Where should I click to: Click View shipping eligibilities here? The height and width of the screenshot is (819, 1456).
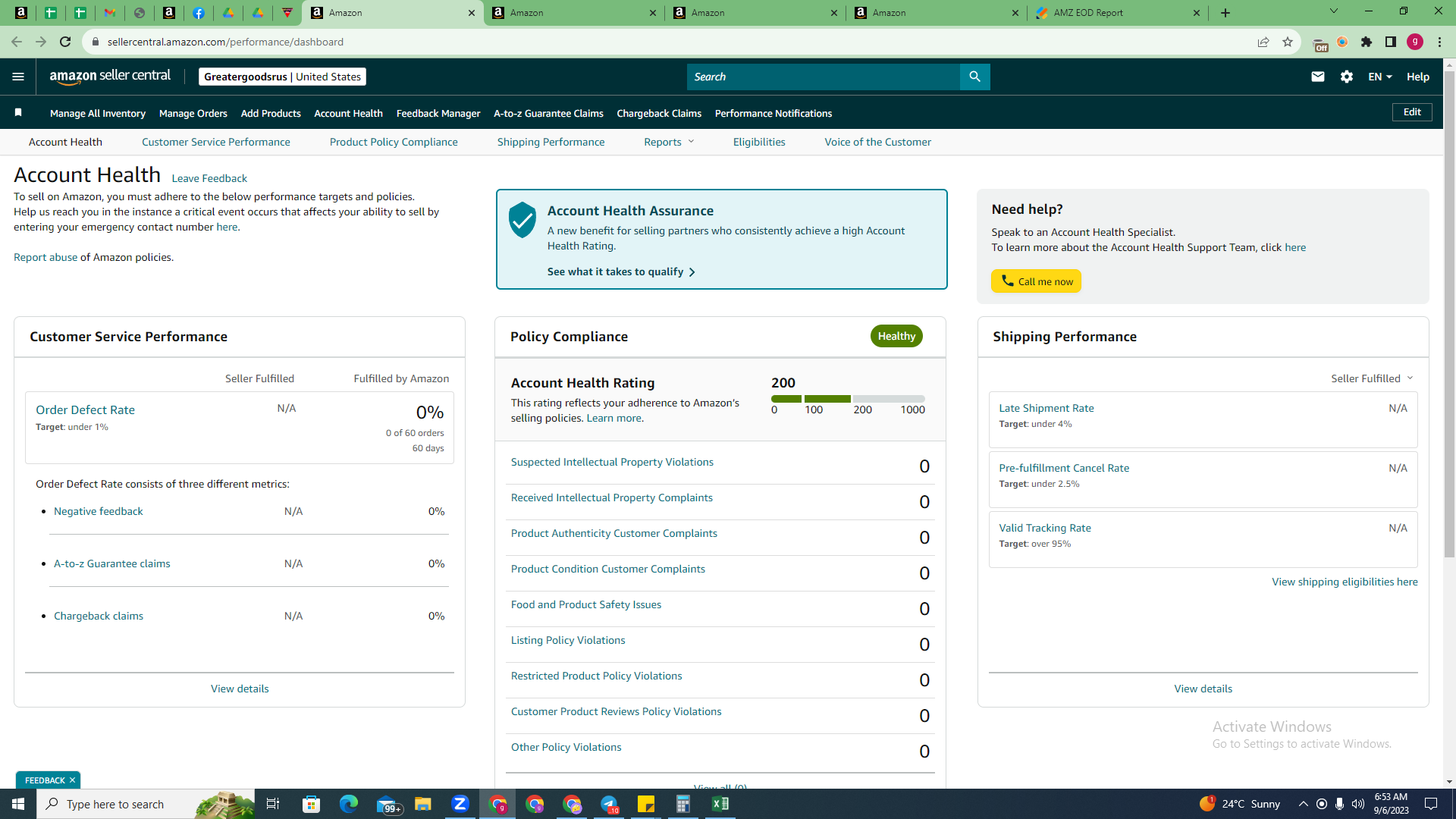click(1345, 582)
